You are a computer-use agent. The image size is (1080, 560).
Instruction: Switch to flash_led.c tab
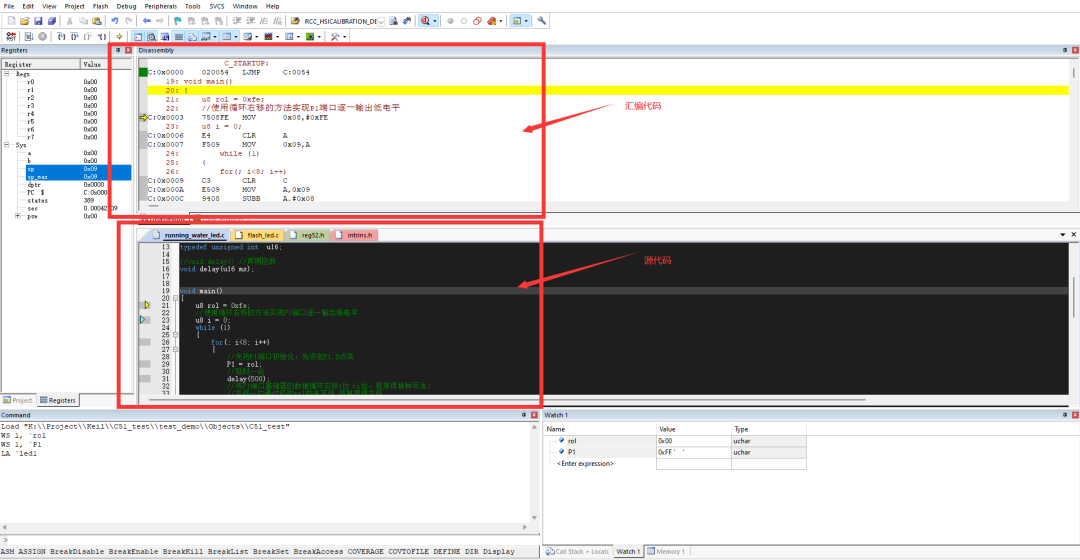(258, 235)
